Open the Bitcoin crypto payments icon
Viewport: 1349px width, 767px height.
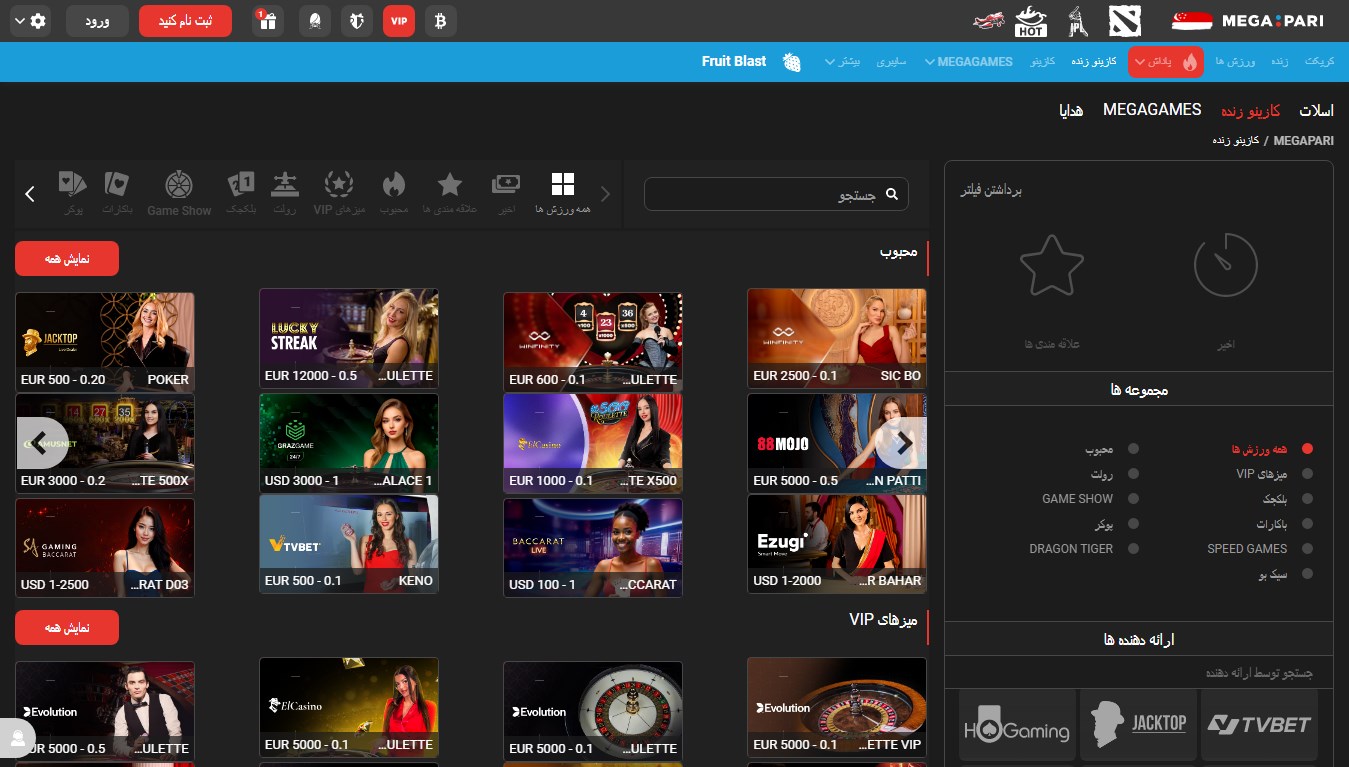(x=440, y=21)
